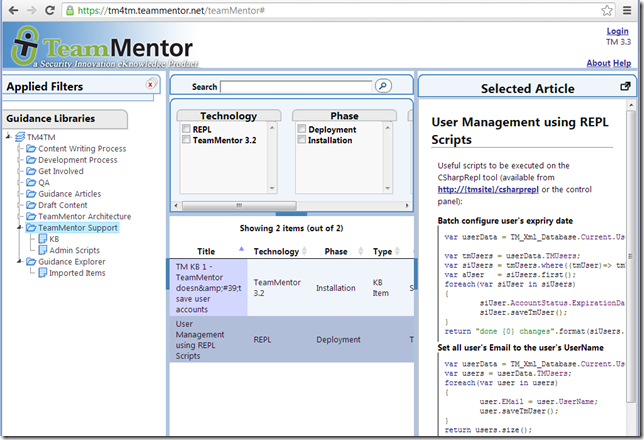Click into the Search text field
644x440 pixels.
tap(296, 86)
